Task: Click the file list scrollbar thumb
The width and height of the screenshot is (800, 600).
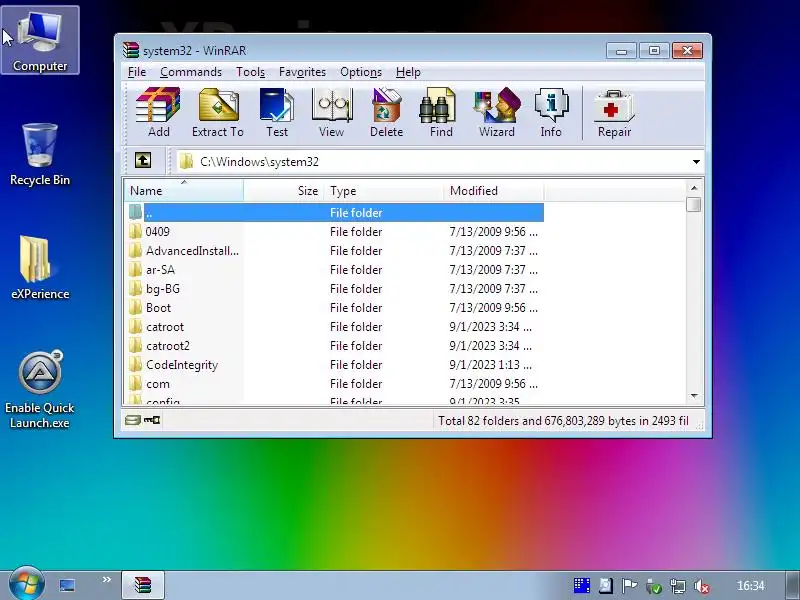Action: 693,204
